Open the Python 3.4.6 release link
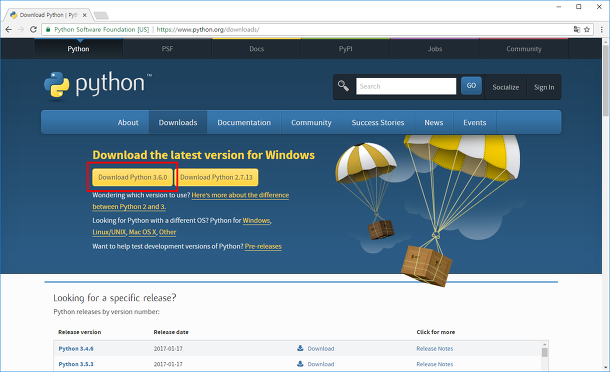Screen dimensions: 610x372 pos(76,349)
